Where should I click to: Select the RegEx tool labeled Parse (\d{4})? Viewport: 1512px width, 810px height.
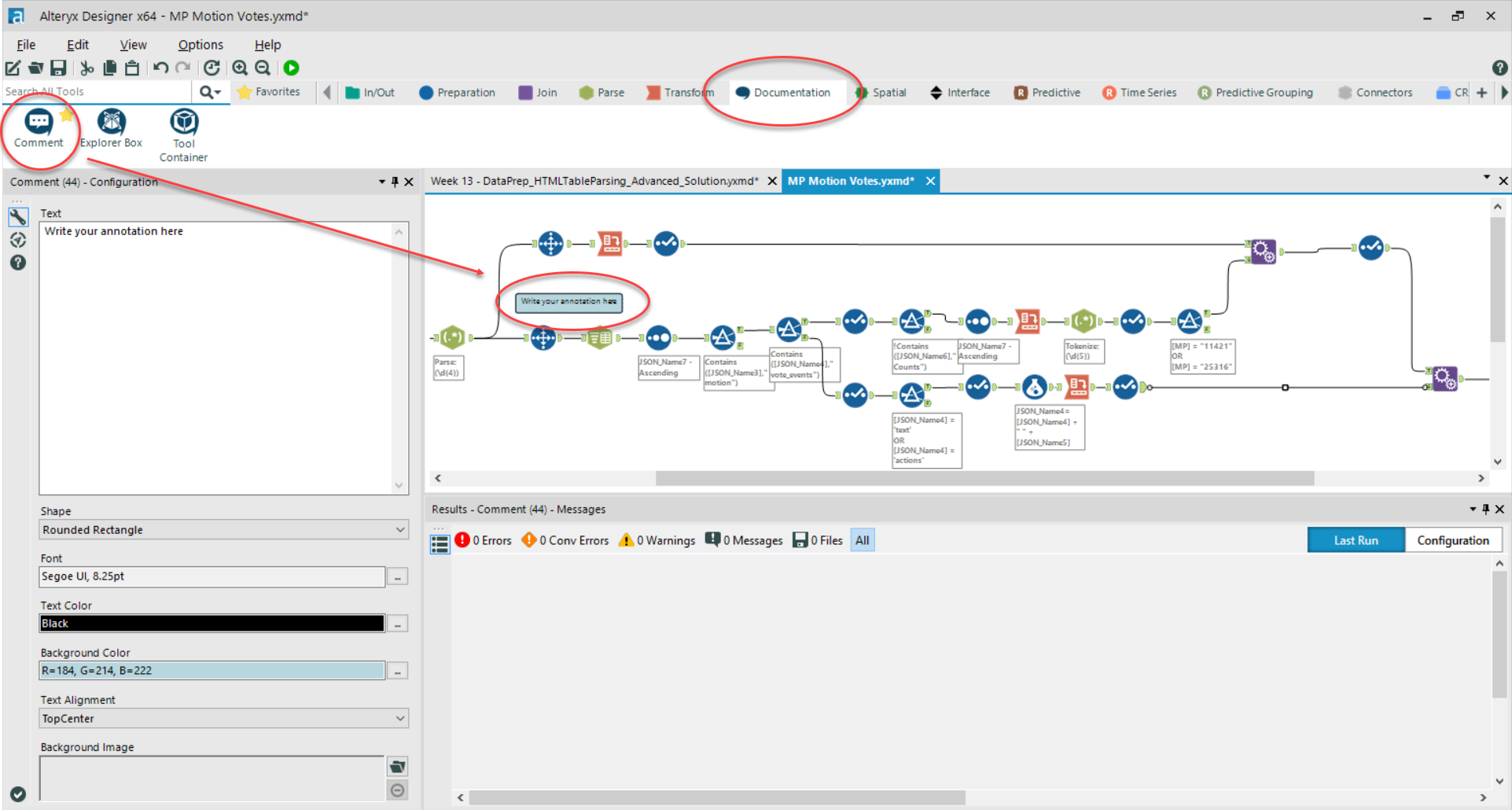(x=452, y=338)
